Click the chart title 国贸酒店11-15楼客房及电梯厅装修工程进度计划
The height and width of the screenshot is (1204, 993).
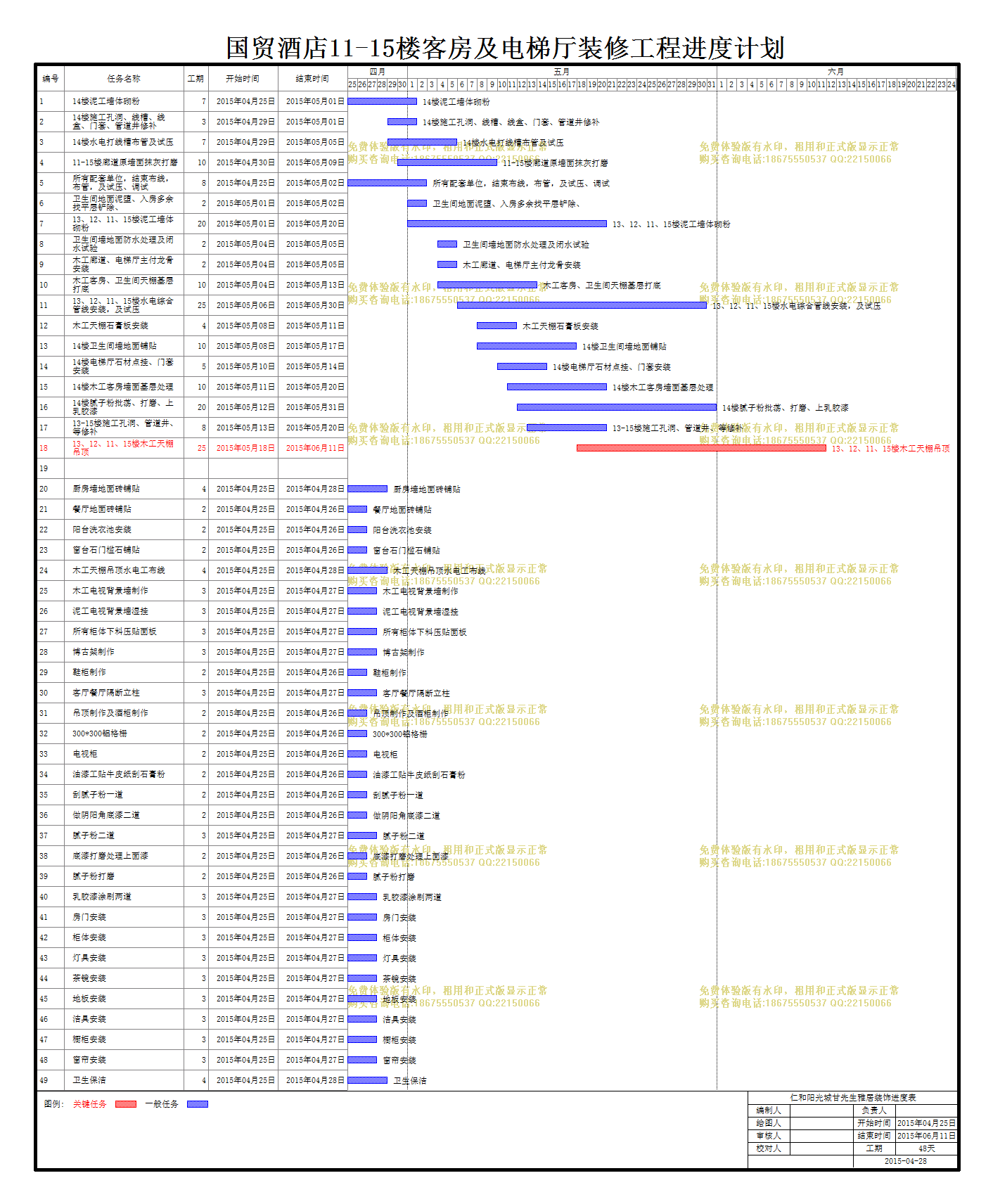505,48
